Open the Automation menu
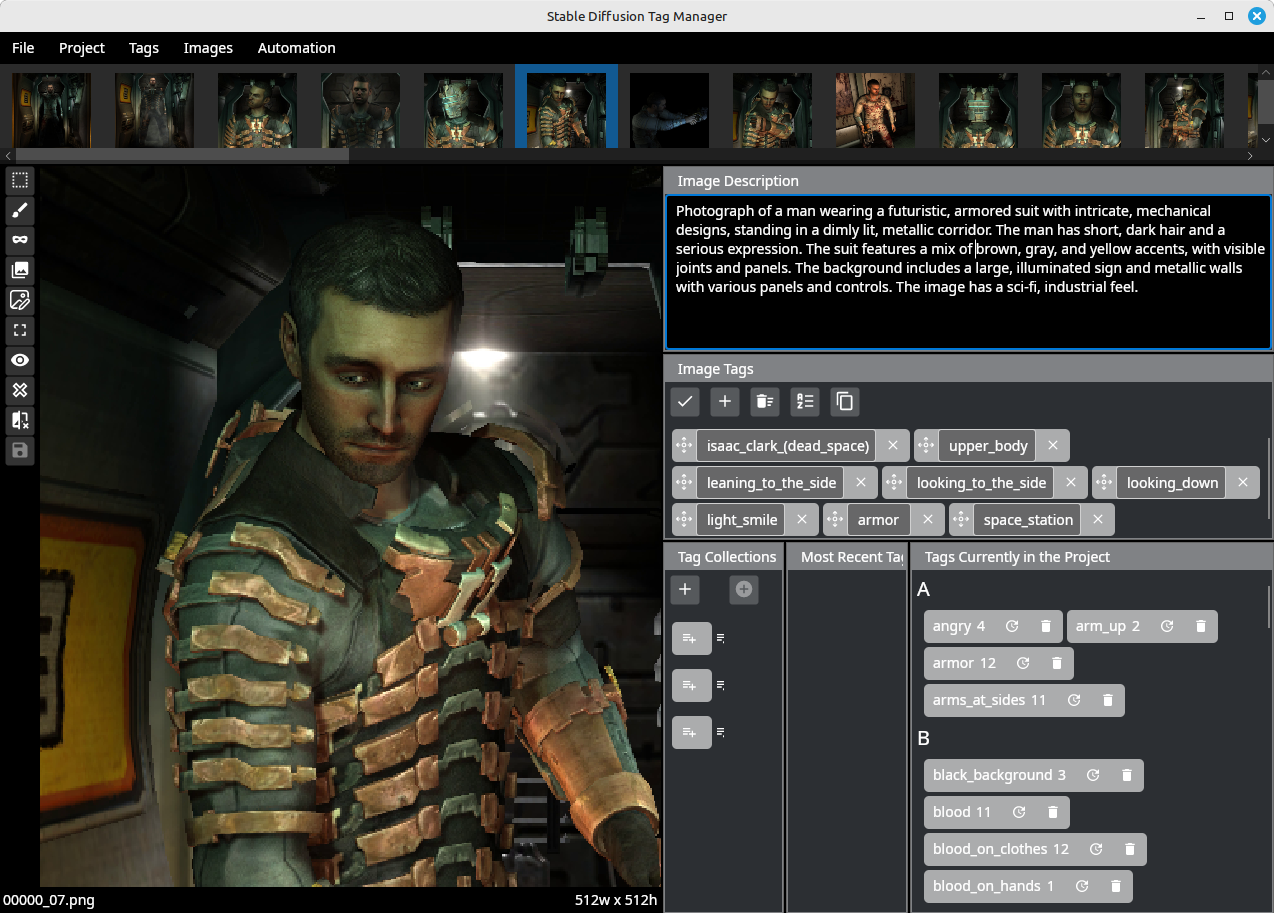Screen dimensions: 1274x913 [x=297, y=48]
